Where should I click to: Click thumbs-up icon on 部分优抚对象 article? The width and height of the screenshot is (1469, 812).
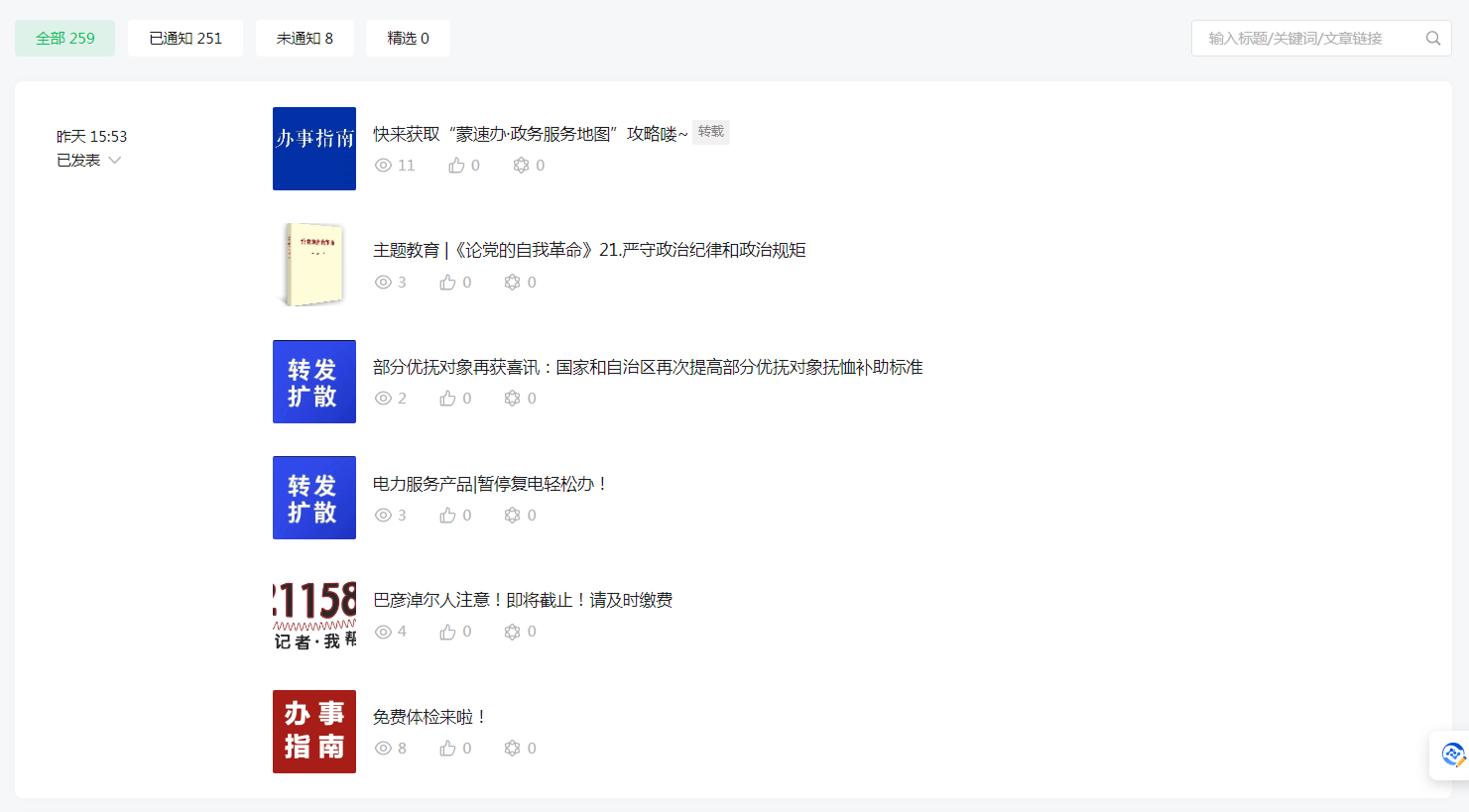coord(448,399)
